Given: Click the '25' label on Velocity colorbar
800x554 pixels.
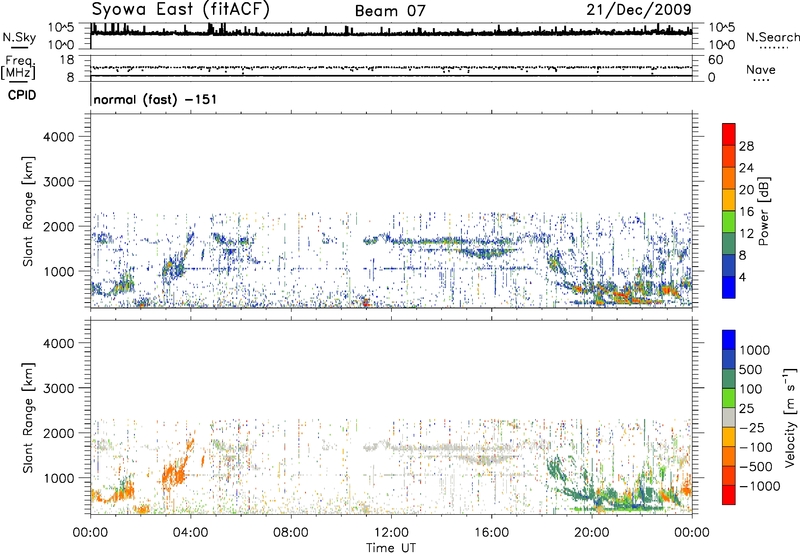Looking at the screenshot, I should click(746, 408).
